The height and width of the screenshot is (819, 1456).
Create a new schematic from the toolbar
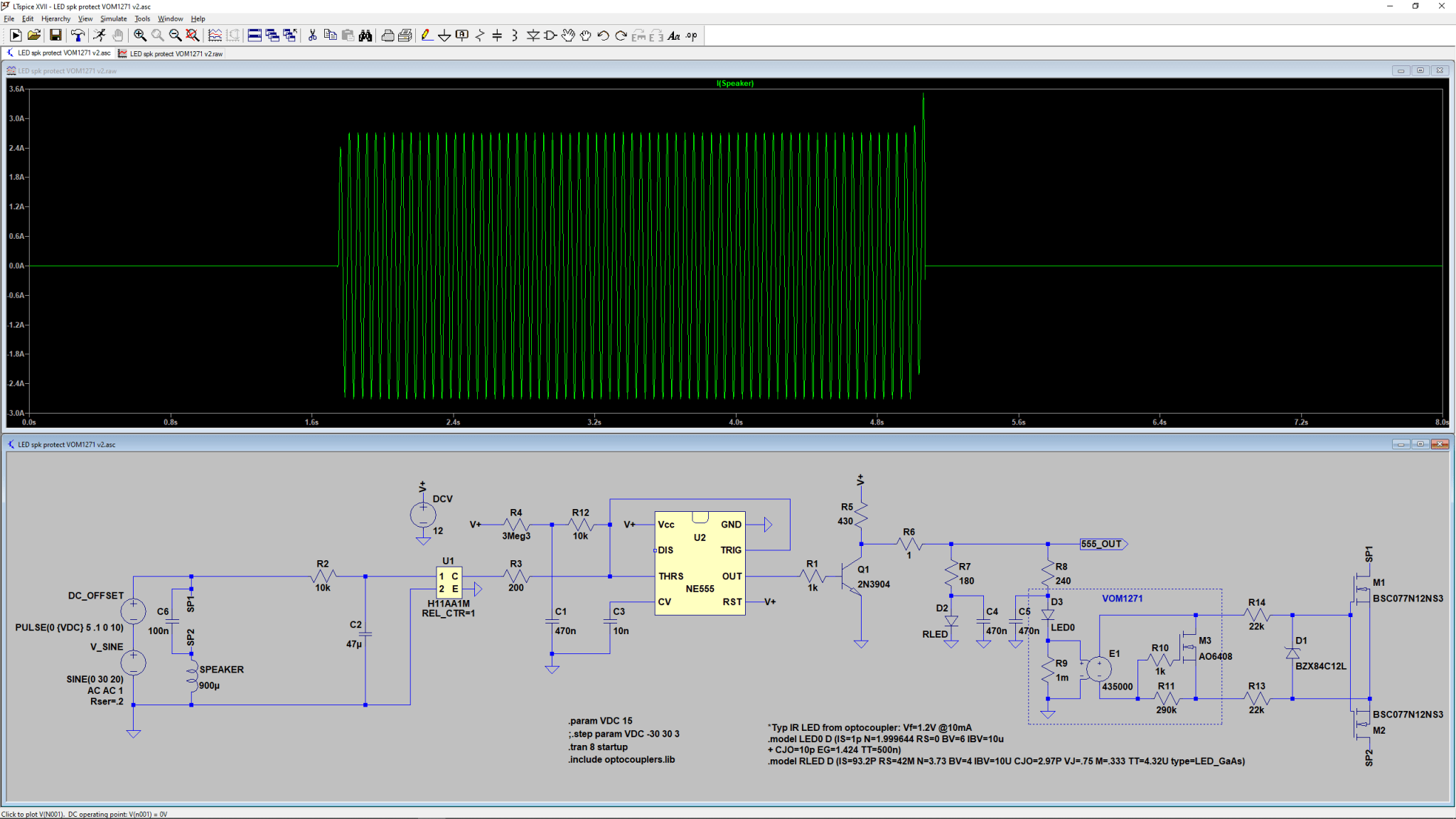[x=16, y=36]
